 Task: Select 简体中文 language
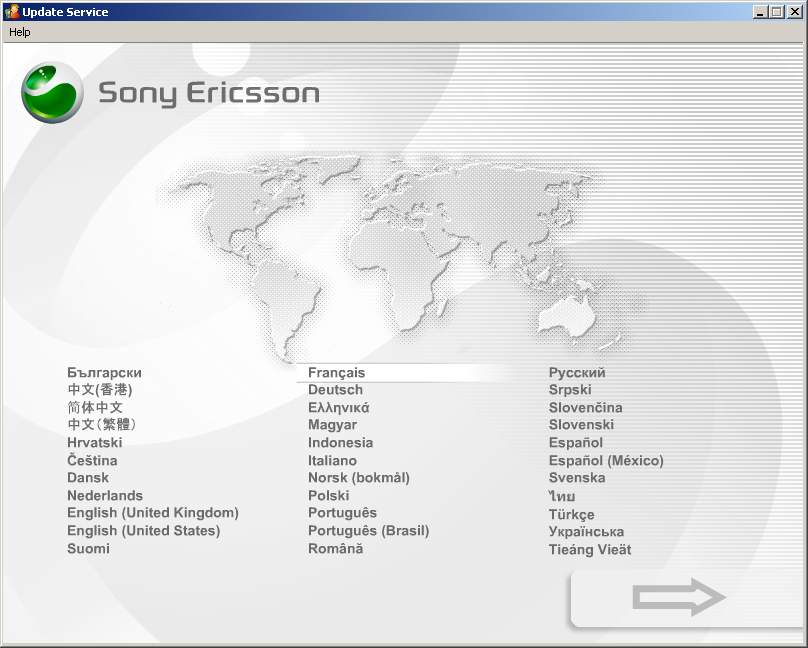pos(95,407)
